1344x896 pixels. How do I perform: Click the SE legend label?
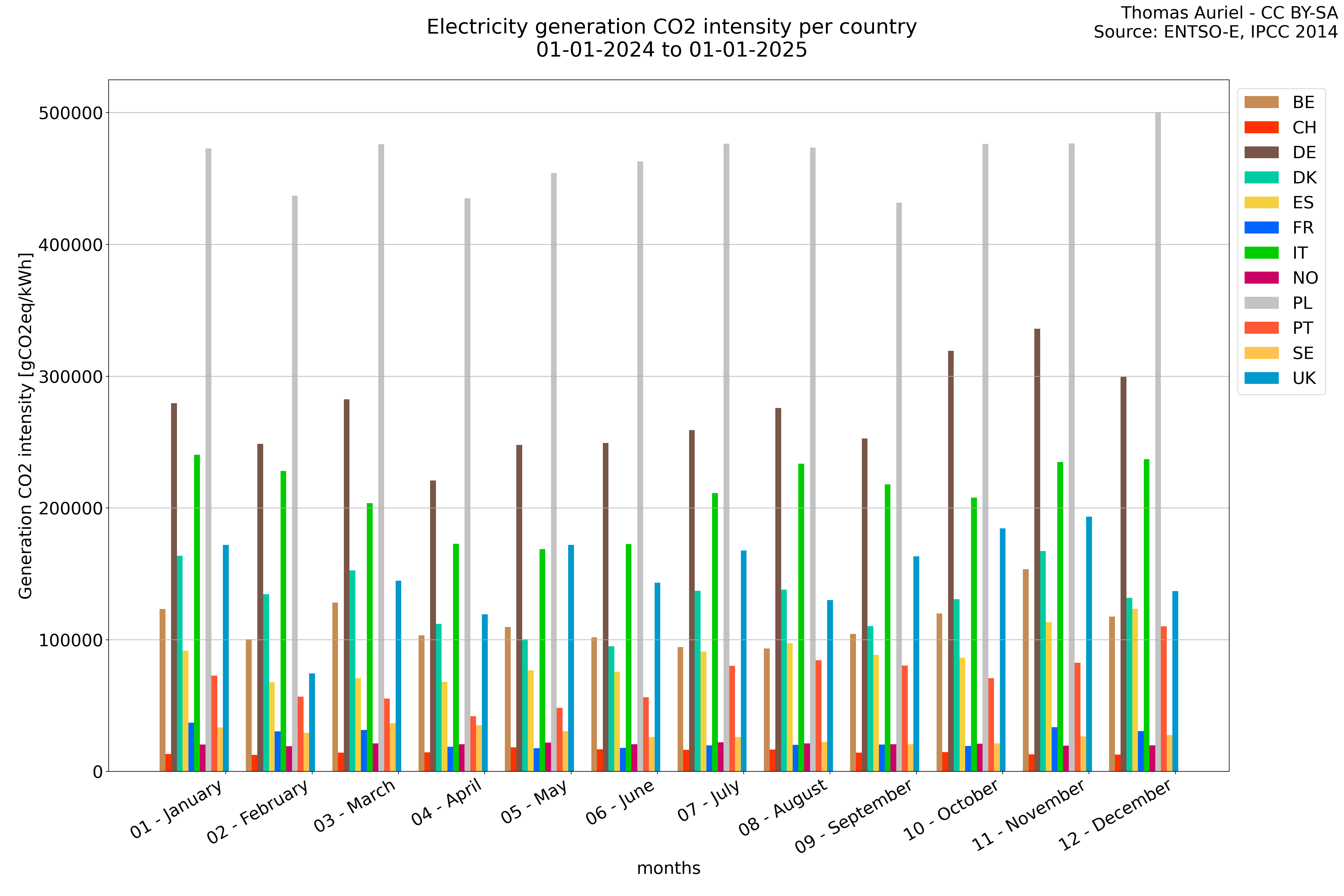pyautogui.click(x=1303, y=354)
